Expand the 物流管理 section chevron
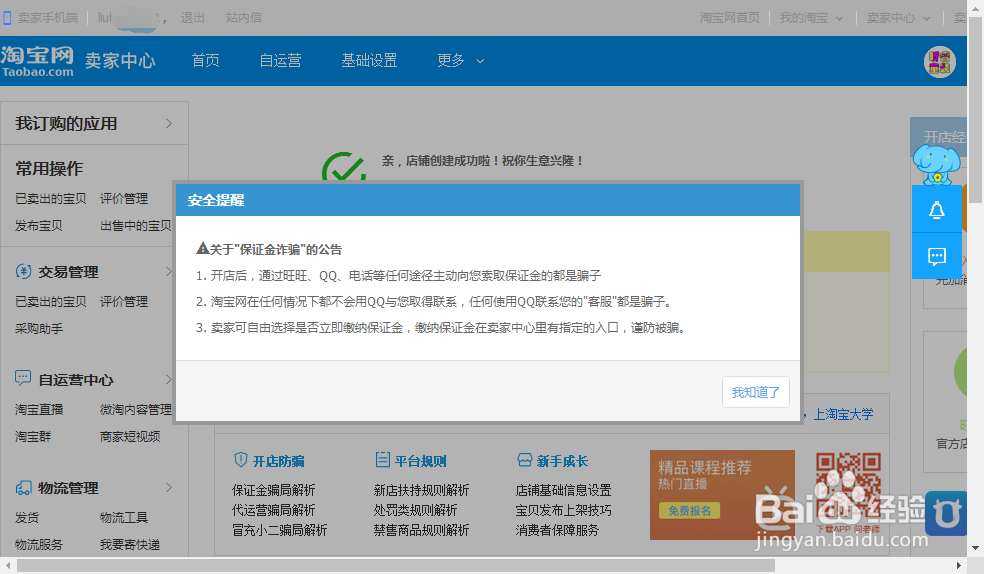Viewport: 984px width, 574px height. point(169,487)
